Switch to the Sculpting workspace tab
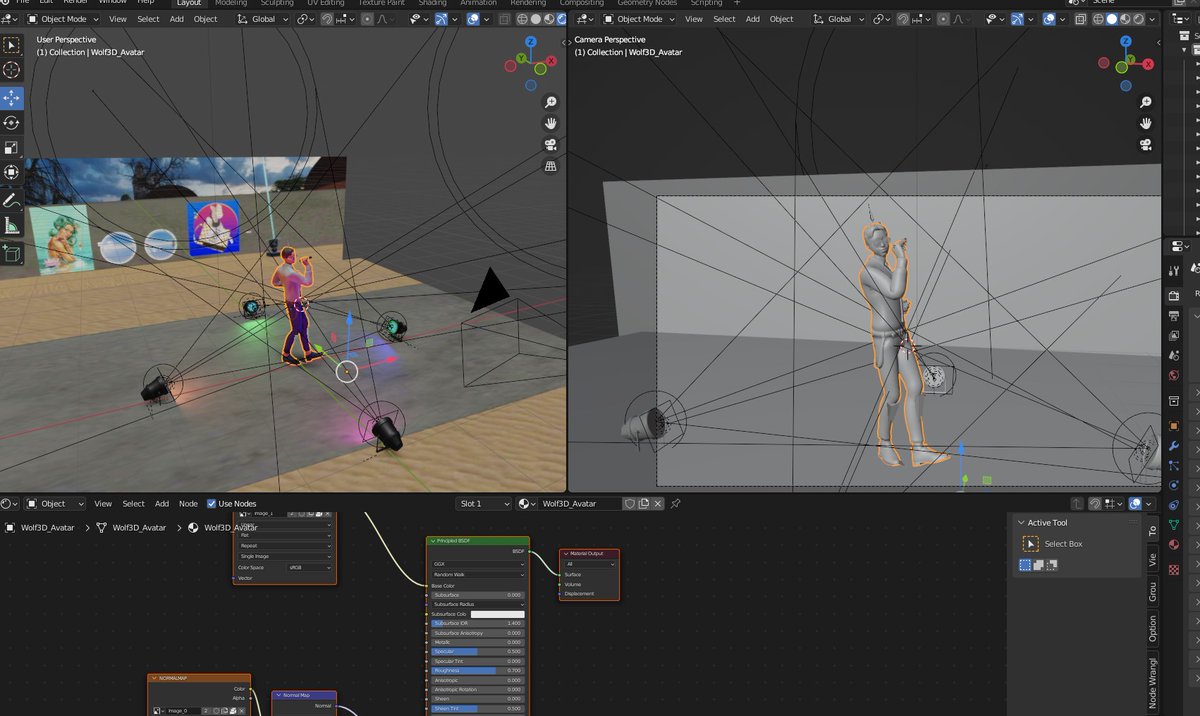This screenshot has width=1200, height=716. pyautogui.click(x=277, y=3)
